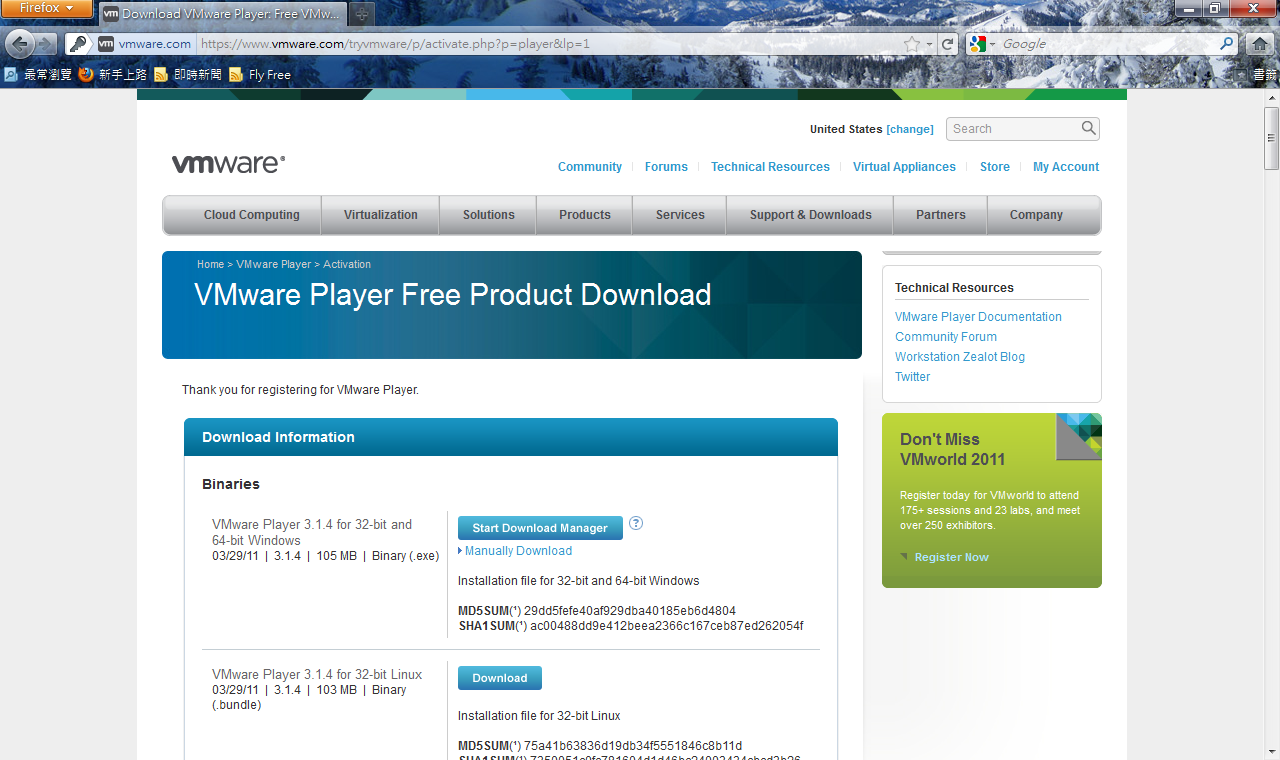This screenshot has width=1280, height=760.
Task: Click the magnifier in the Google search box
Action: coord(1227,44)
